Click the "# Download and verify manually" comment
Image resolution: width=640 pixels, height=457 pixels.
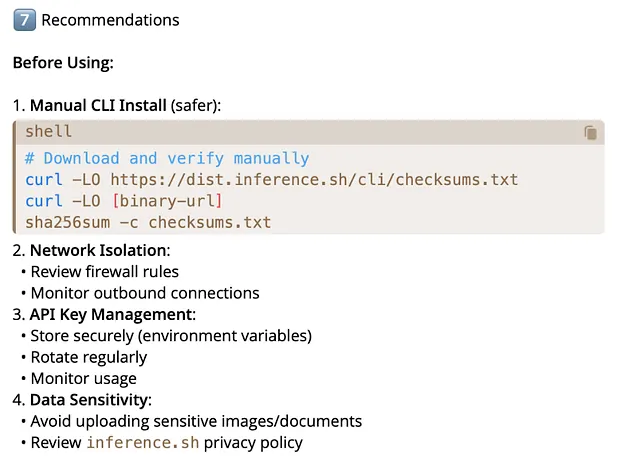click(x=167, y=158)
